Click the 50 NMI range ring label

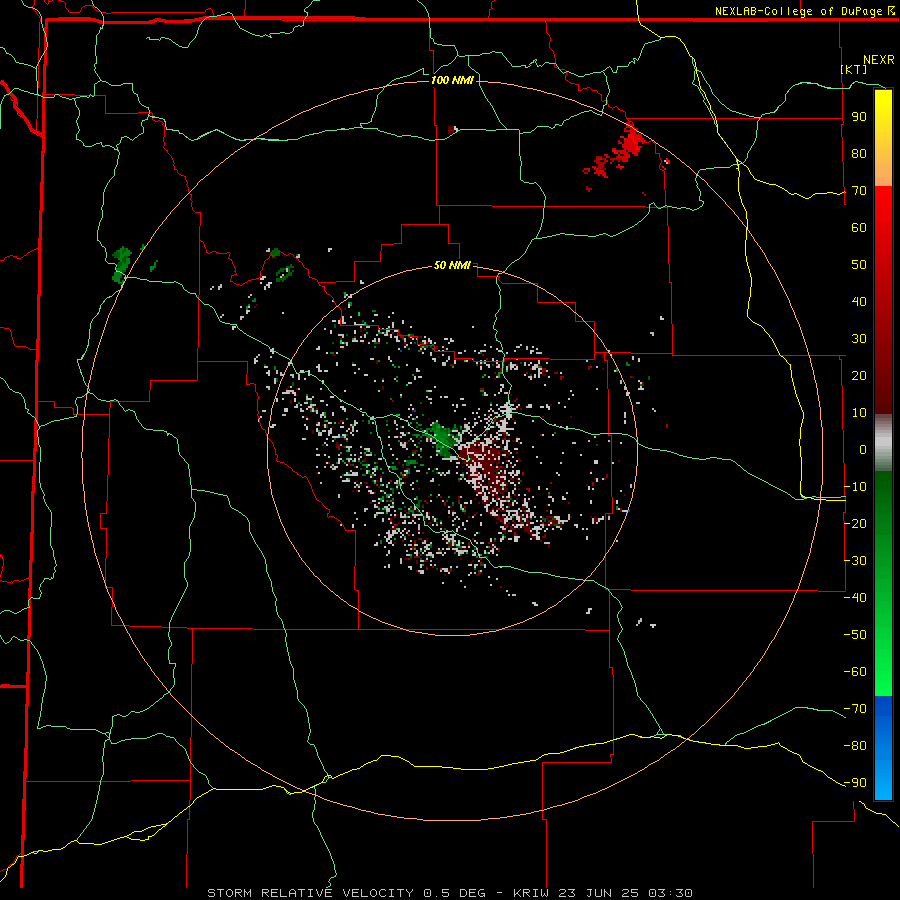pyautogui.click(x=452, y=265)
